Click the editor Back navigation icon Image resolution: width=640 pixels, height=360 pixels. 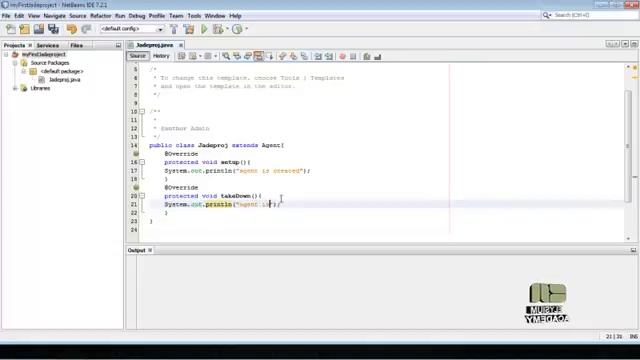[x=193, y=56]
